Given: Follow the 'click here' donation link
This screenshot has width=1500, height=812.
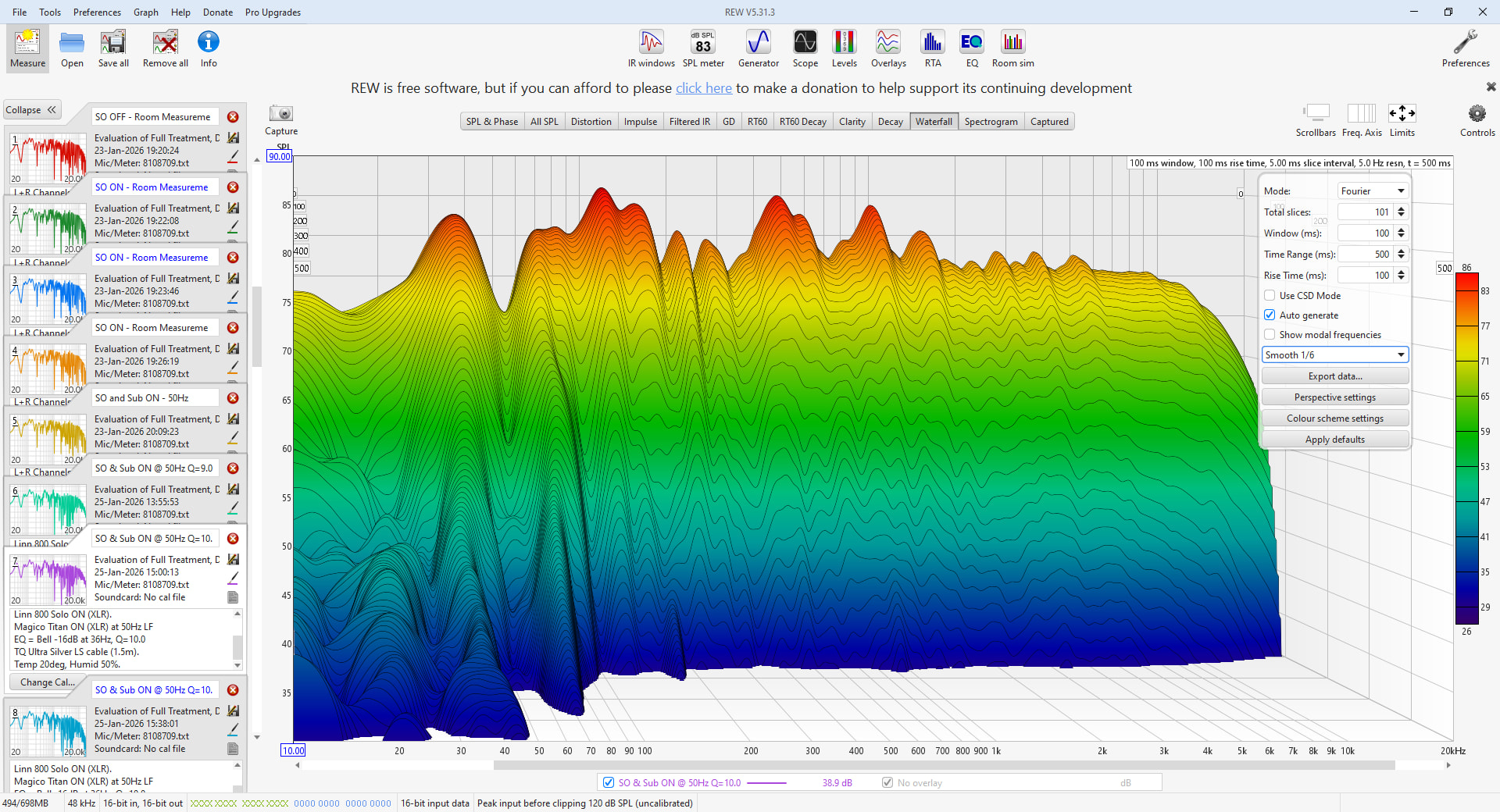Looking at the screenshot, I should coord(703,88).
